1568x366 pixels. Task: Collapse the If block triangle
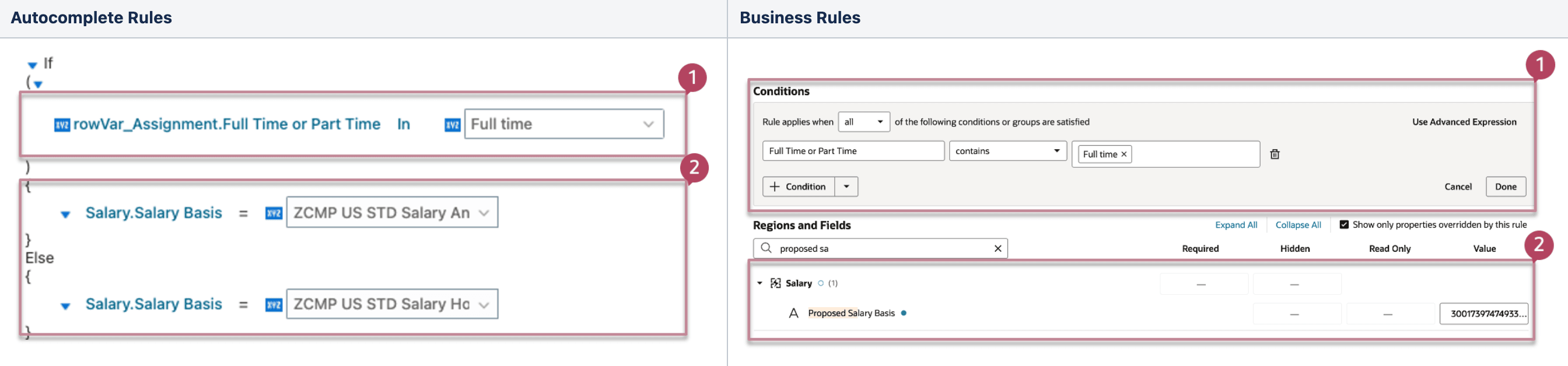[x=33, y=65]
